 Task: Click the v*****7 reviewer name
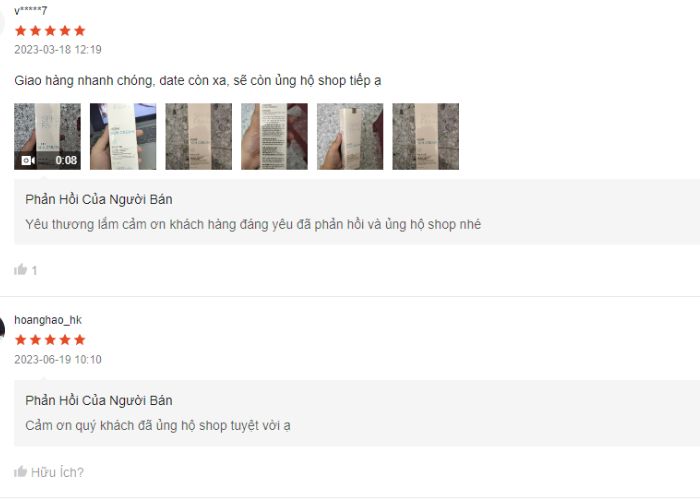point(30,11)
